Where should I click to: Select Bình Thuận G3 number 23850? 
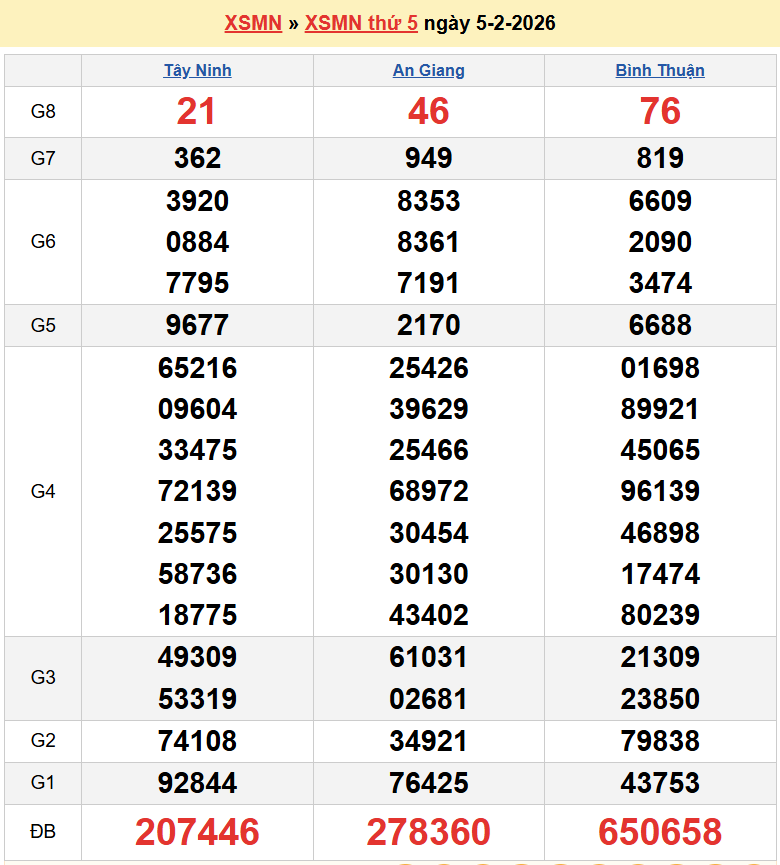click(660, 699)
